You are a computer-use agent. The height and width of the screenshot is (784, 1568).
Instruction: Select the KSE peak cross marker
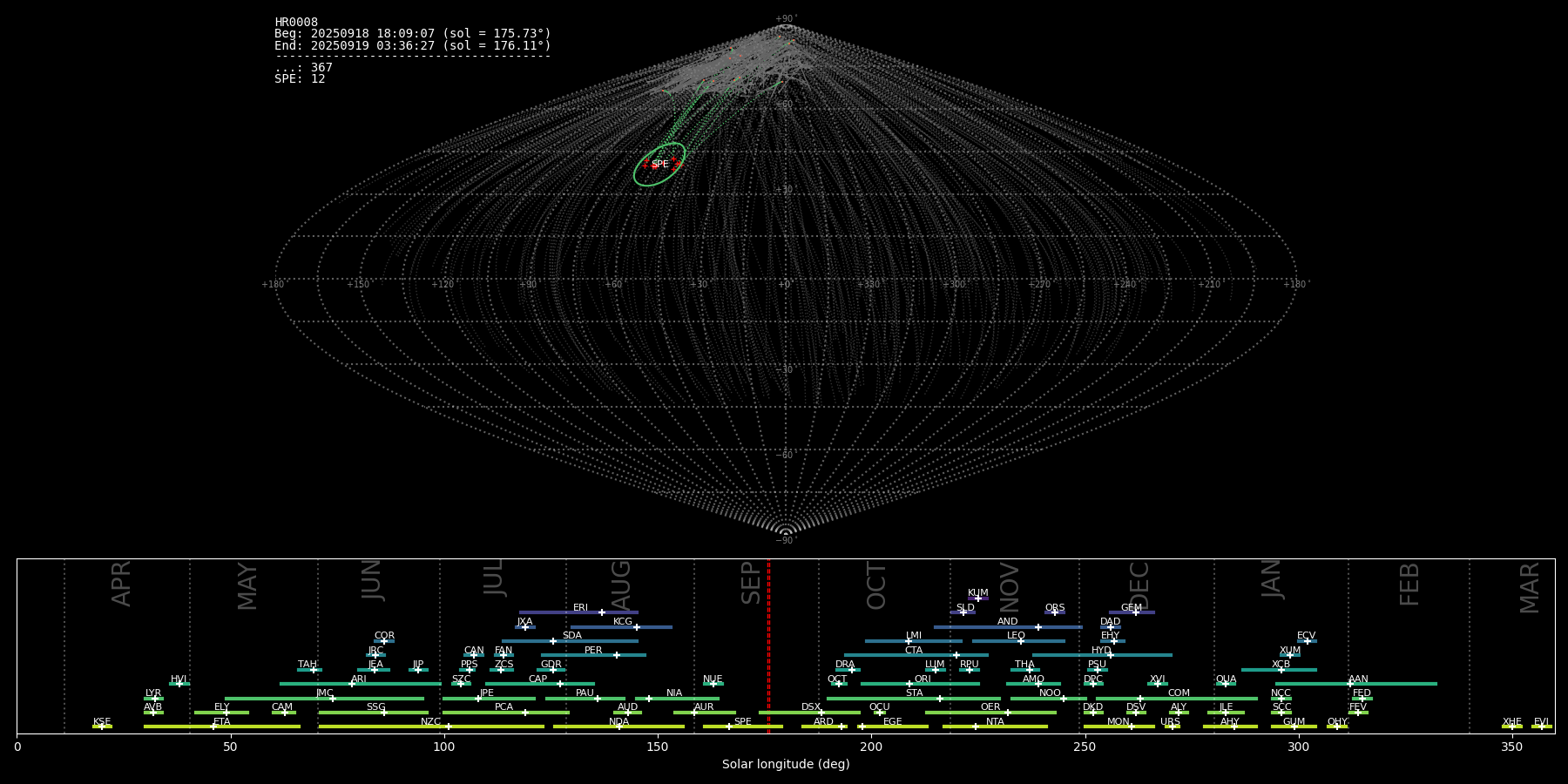coord(101,727)
